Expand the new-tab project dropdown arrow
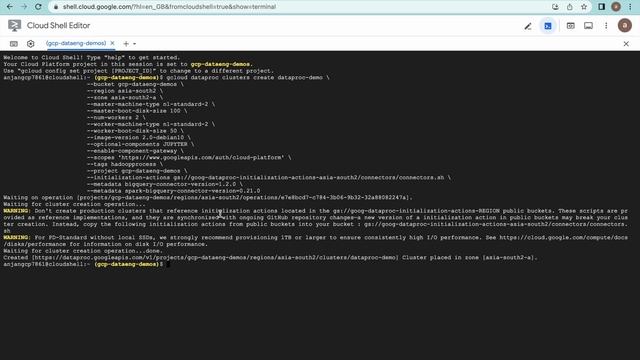 click(134, 44)
